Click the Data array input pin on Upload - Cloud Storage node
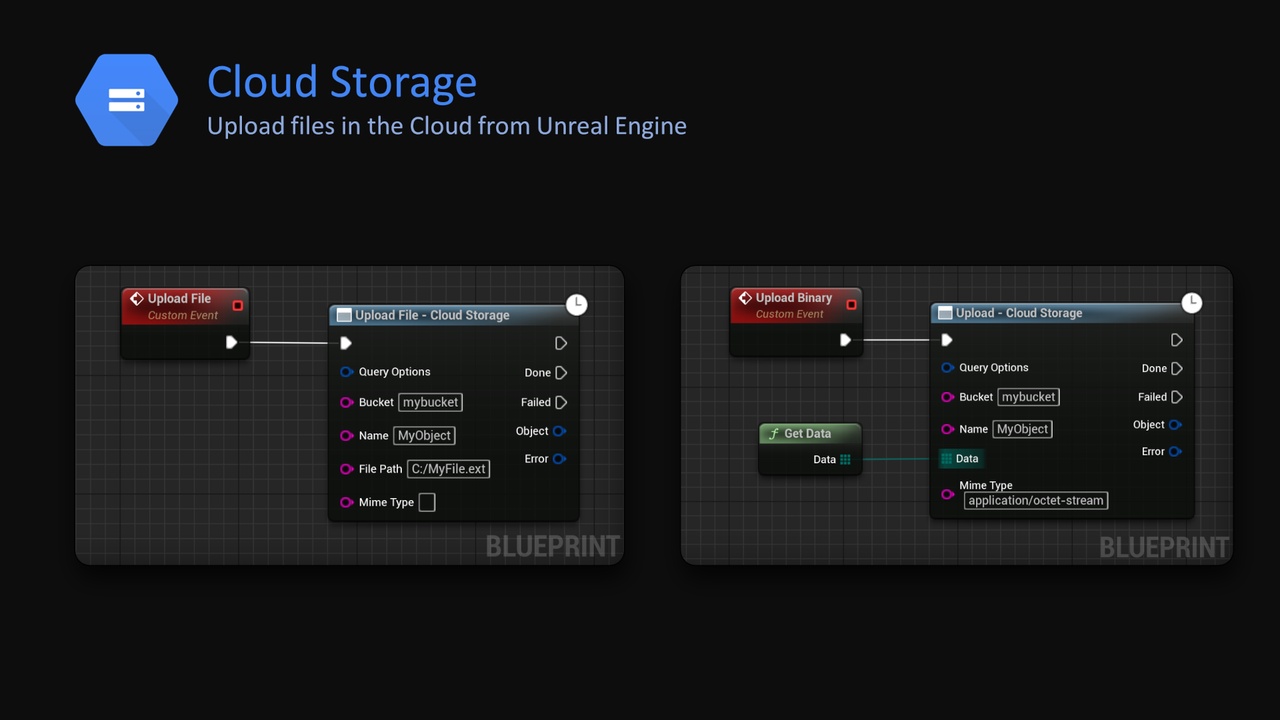1280x720 pixels. coord(946,459)
